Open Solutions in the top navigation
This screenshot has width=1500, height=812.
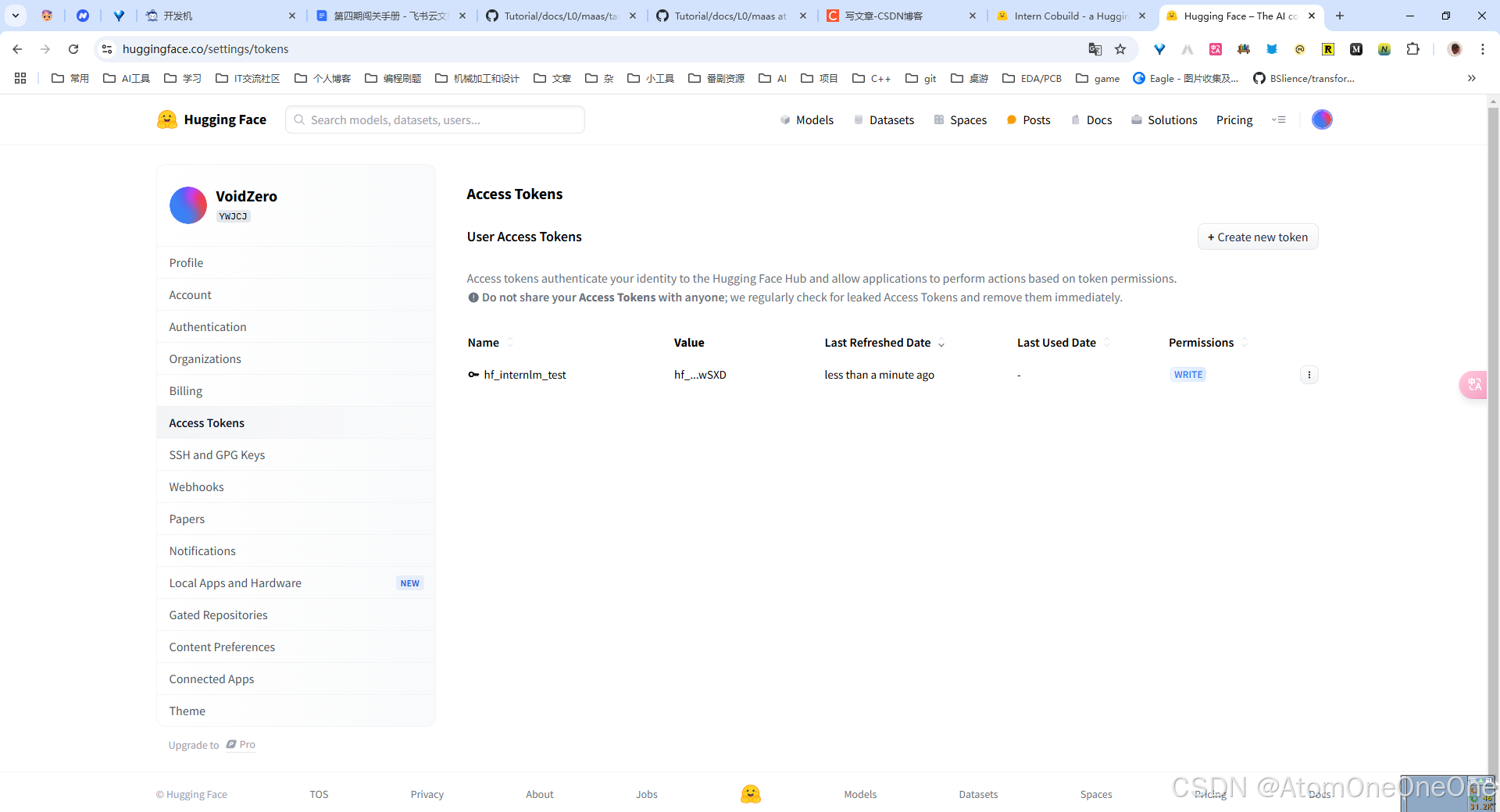[x=1164, y=119]
